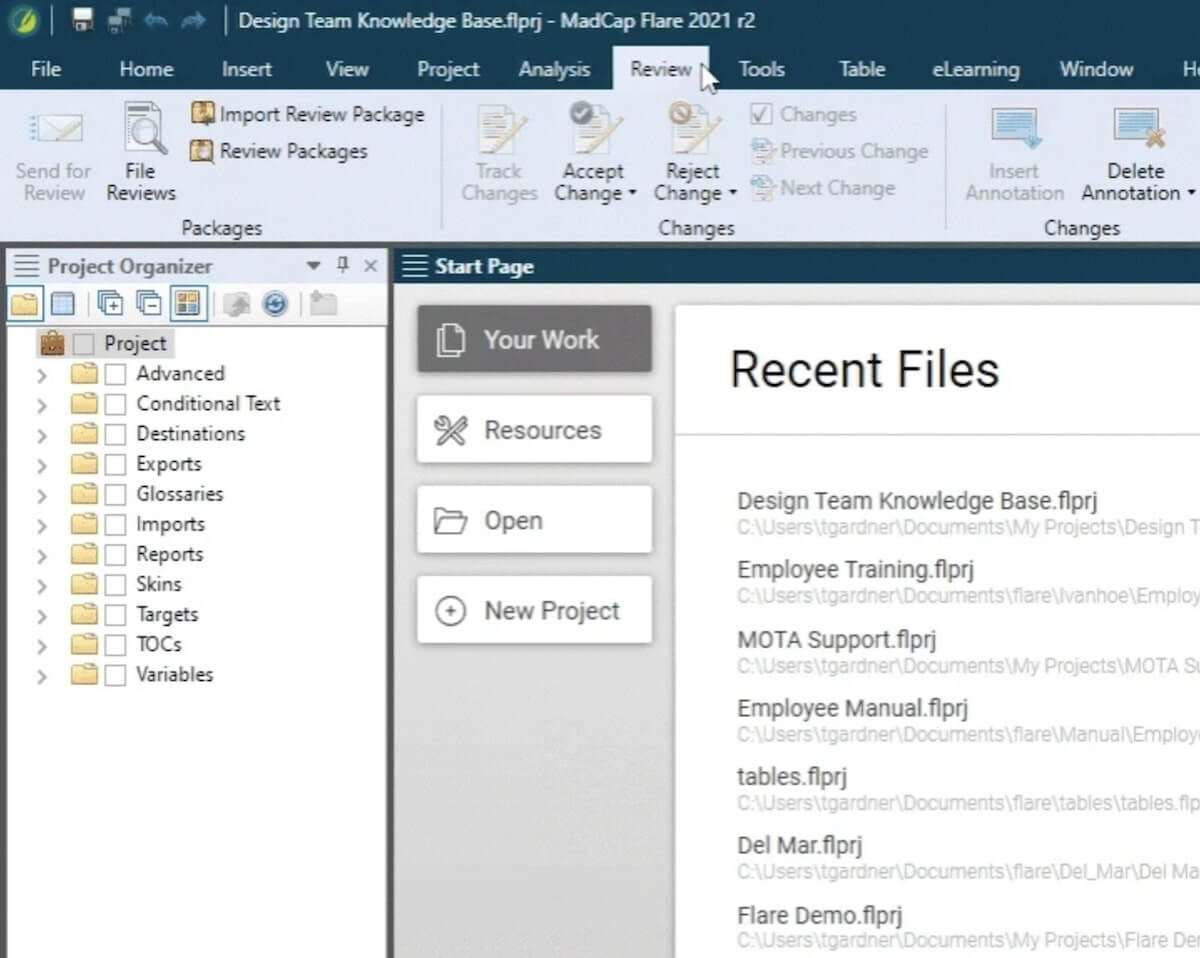Open Review Packages
Image resolution: width=1200 pixels, height=958 pixels.
click(x=279, y=151)
